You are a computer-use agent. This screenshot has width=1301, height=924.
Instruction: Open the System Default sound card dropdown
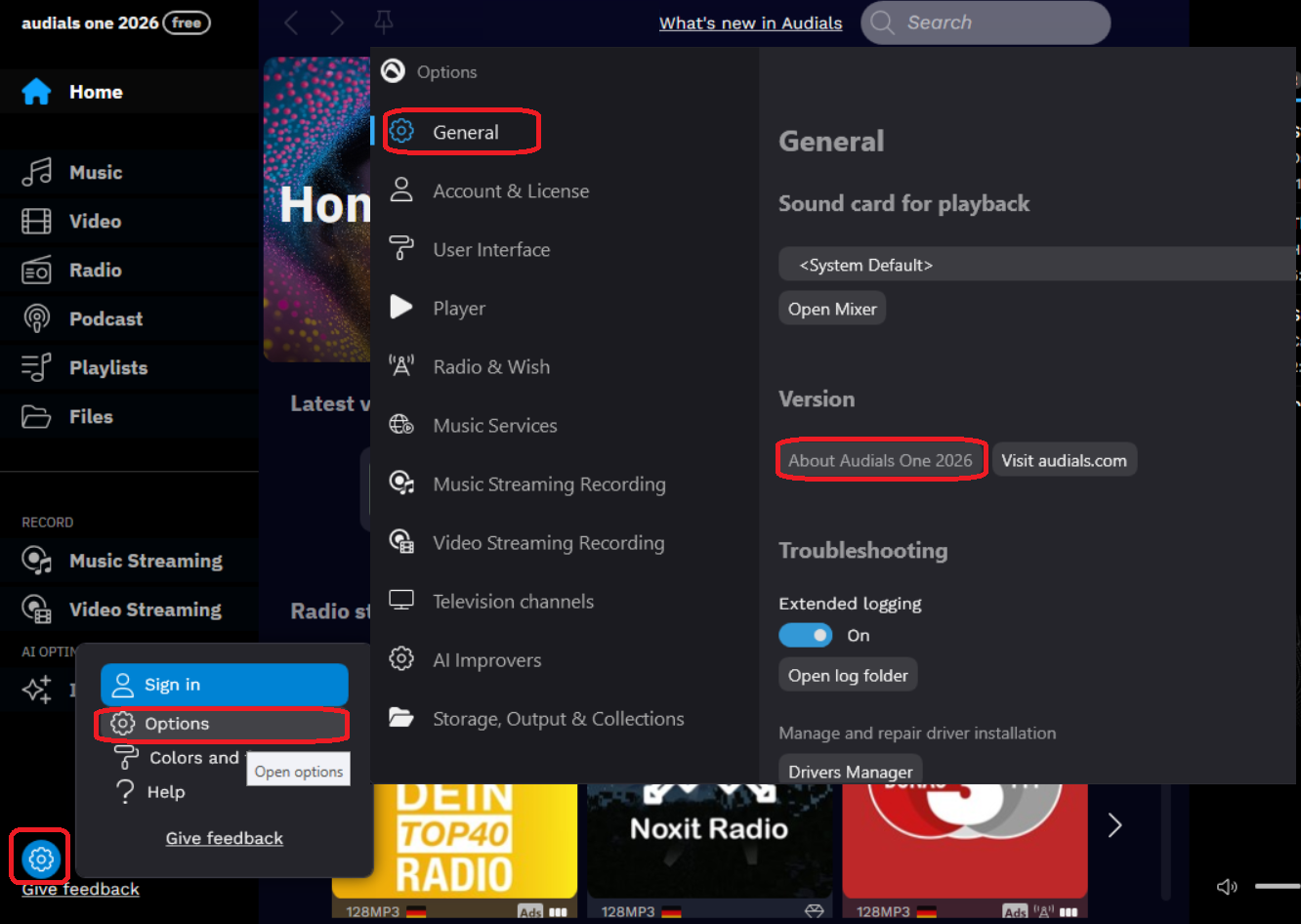pos(1037,265)
